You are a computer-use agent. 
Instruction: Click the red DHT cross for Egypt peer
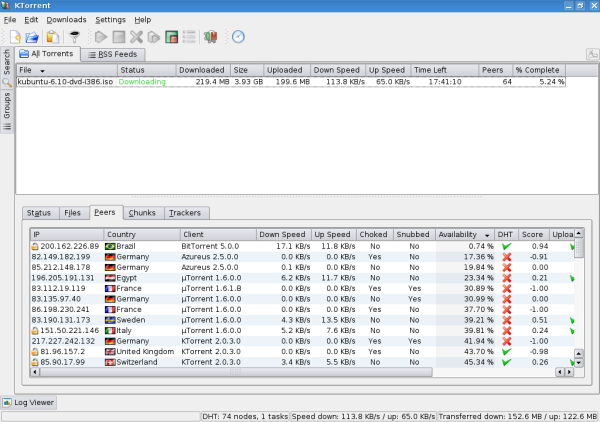click(507, 278)
